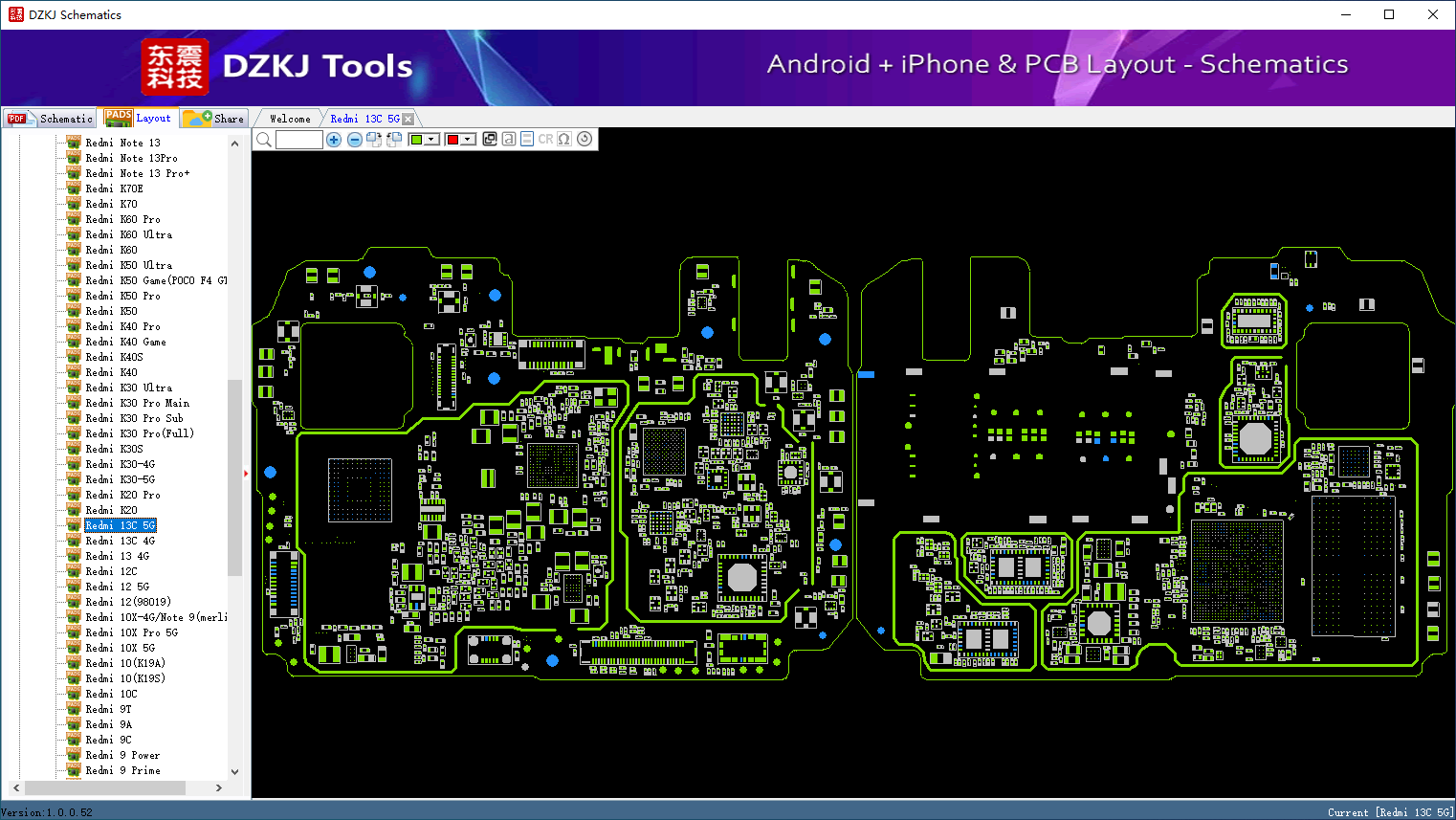Rotate the layout counter-clockwise

pos(394,140)
